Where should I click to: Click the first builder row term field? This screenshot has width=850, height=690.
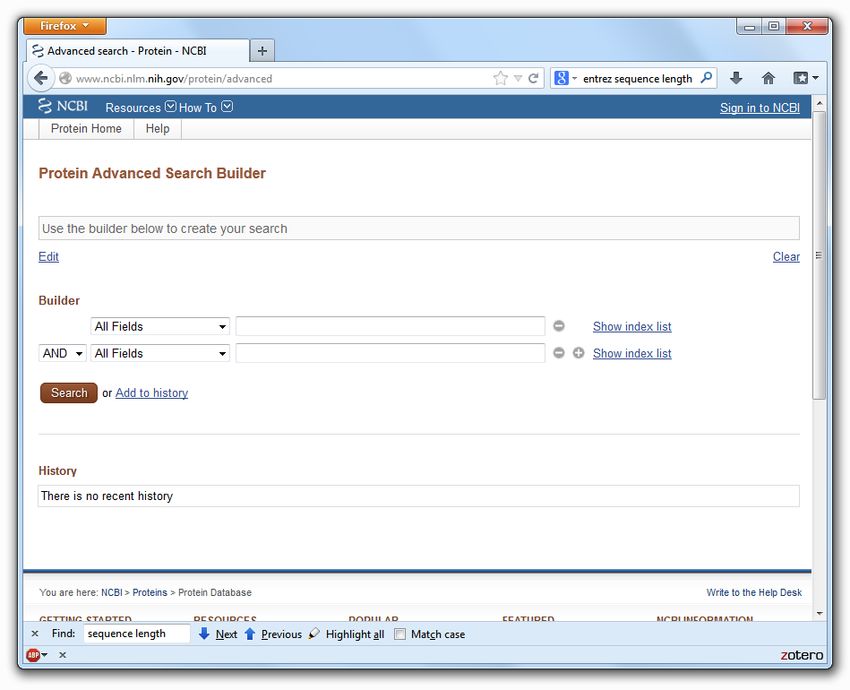pyautogui.click(x=390, y=326)
